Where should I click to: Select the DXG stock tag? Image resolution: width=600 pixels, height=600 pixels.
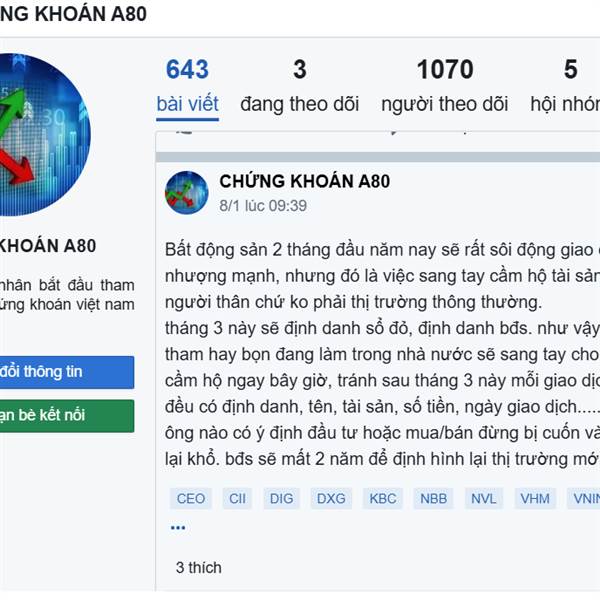pyautogui.click(x=333, y=498)
